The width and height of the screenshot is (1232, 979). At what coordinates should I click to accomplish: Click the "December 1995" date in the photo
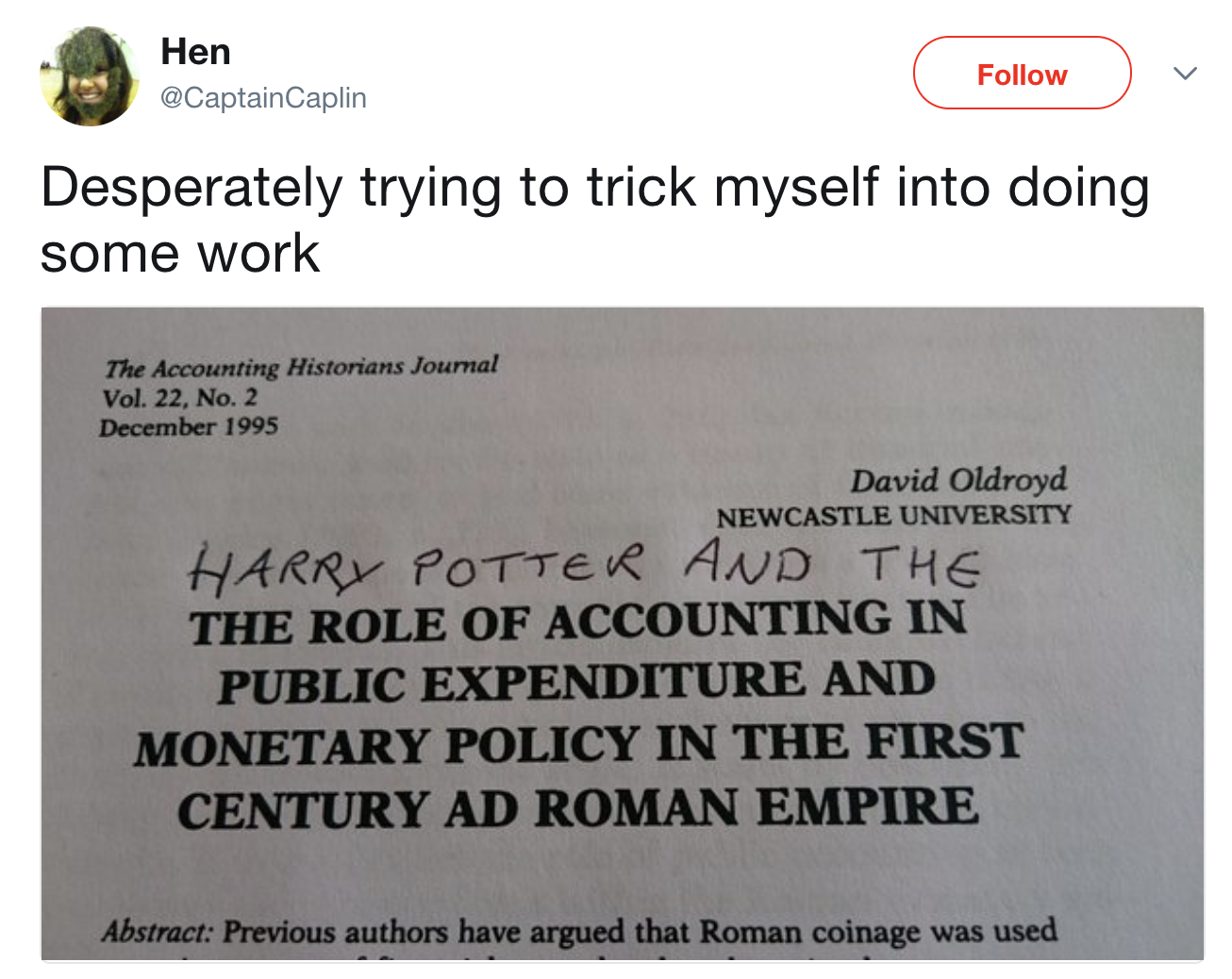point(189,427)
